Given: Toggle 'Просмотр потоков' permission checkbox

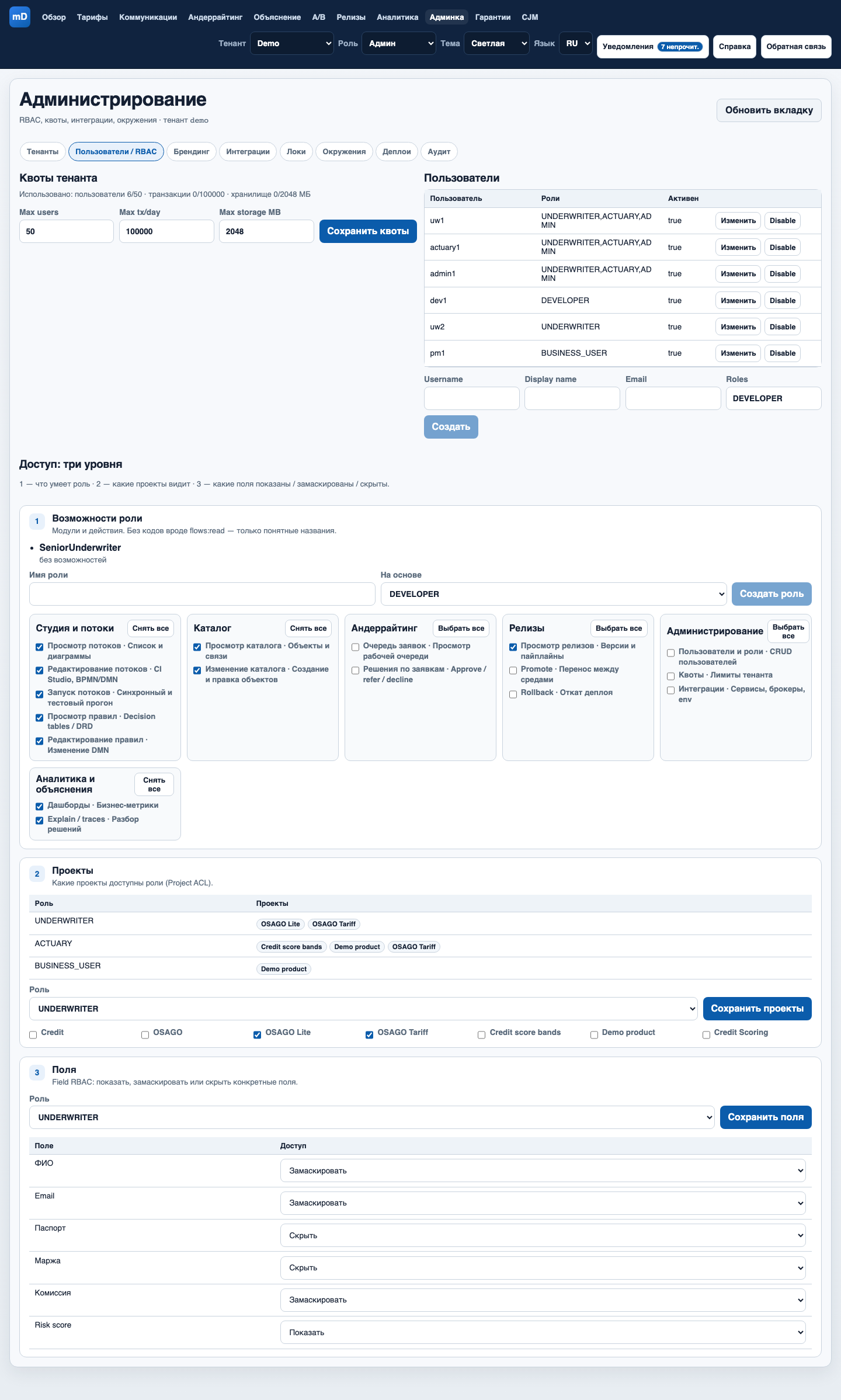Looking at the screenshot, I should [x=40, y=647].
